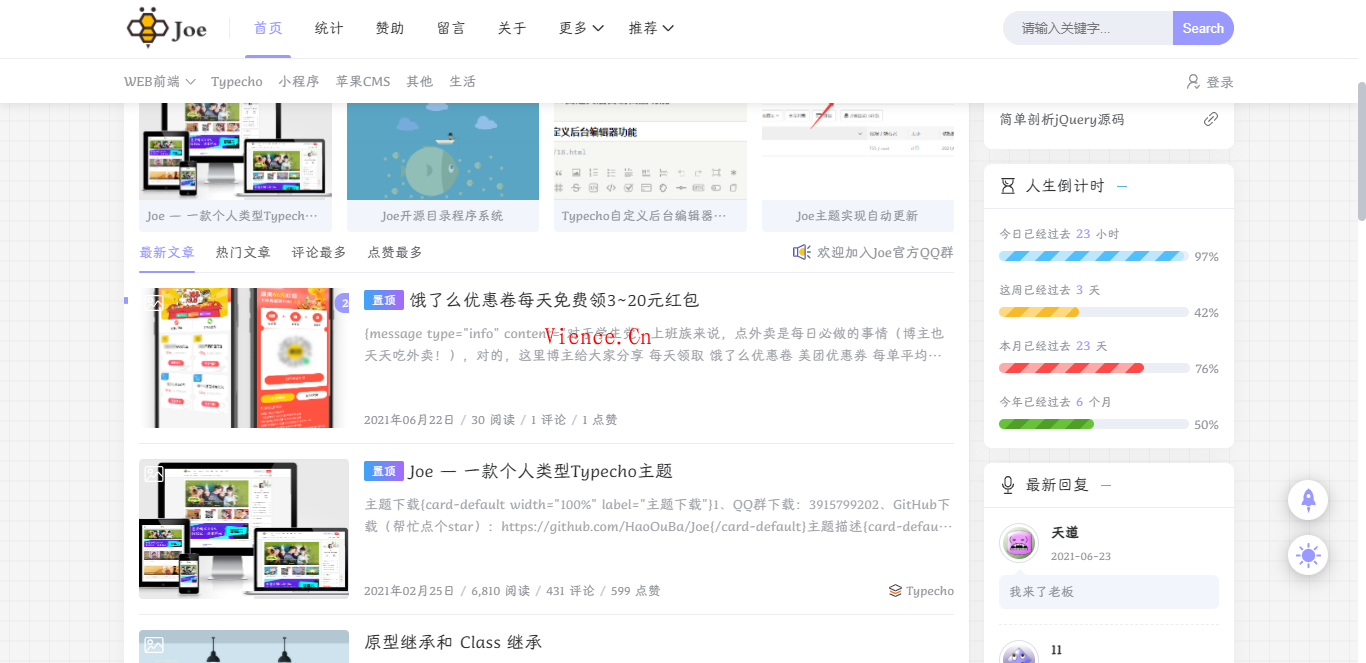Click the loudspeaker announcement icon

[801, 252]
